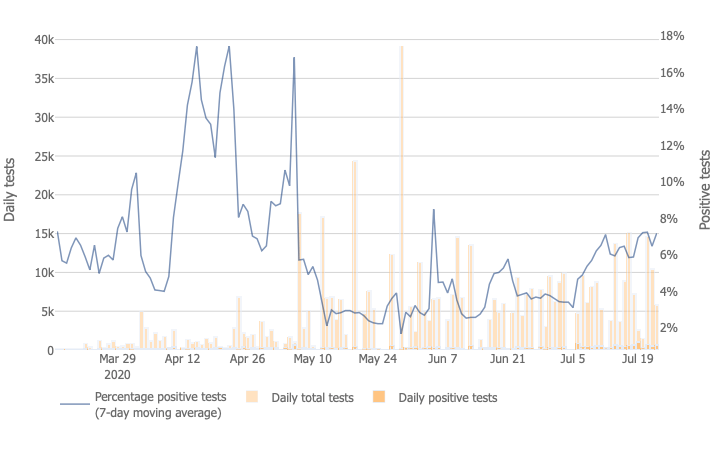The width and height of the screenshot is (720, 450).
Task: Click the tallest daily total tests bar
Action: click(x=401, y=200)
